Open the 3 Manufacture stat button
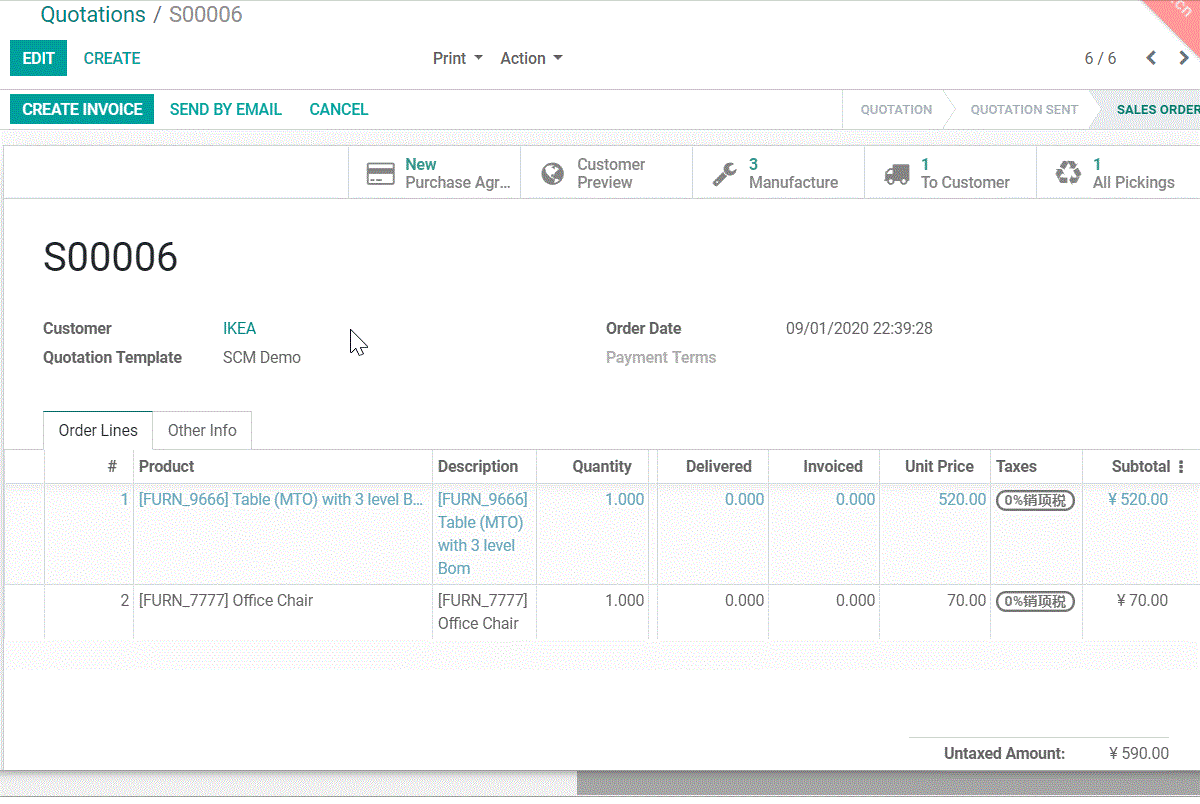 pos(779,173)
